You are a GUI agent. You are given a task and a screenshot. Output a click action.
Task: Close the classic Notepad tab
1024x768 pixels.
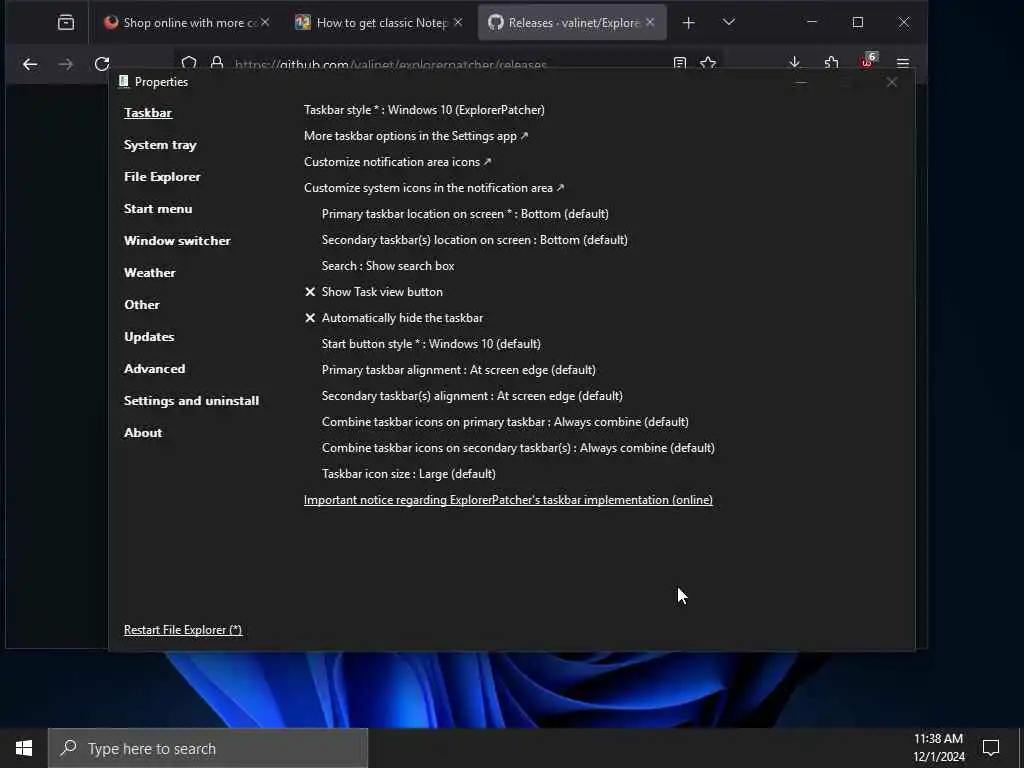458,22
